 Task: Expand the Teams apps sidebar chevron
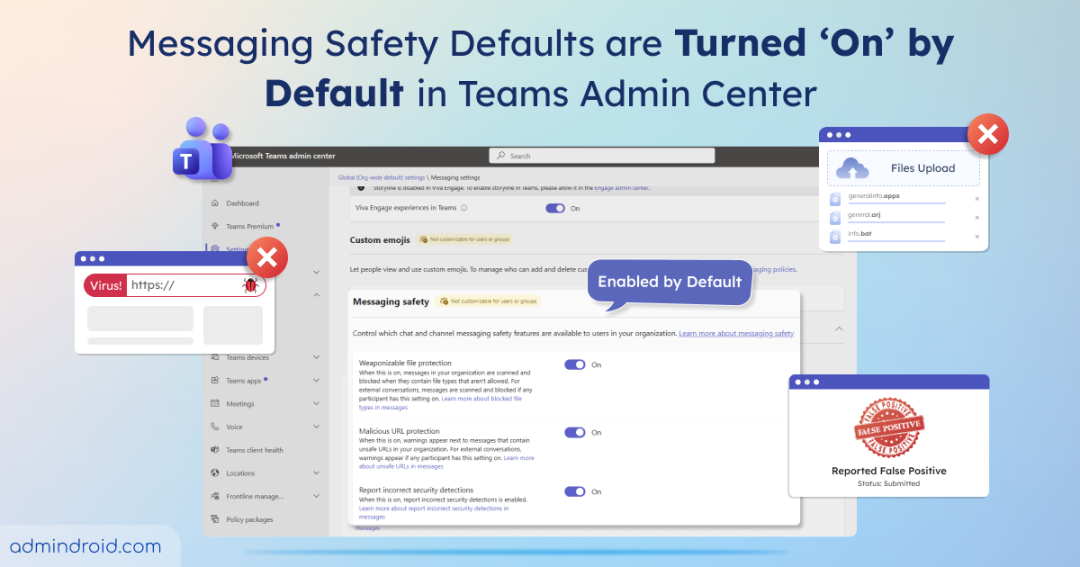coord(316,381)
